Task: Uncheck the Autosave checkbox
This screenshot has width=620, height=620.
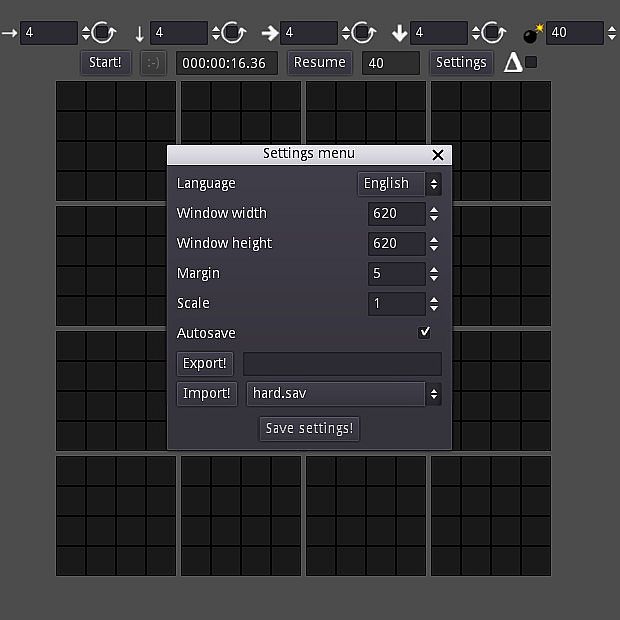Action: click(x=424, y=333)
